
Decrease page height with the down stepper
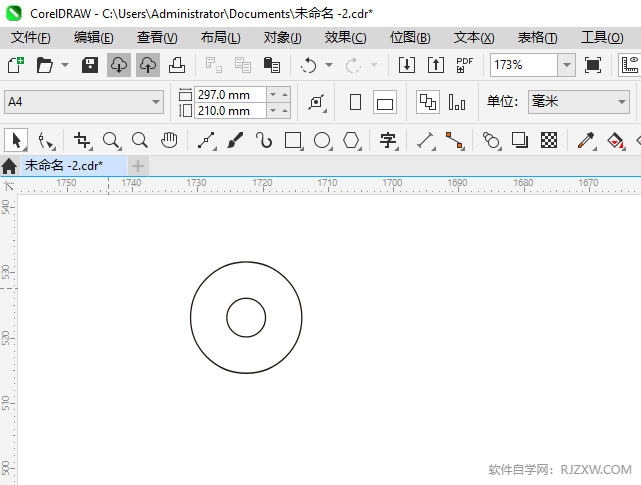[x=273, y=111]
